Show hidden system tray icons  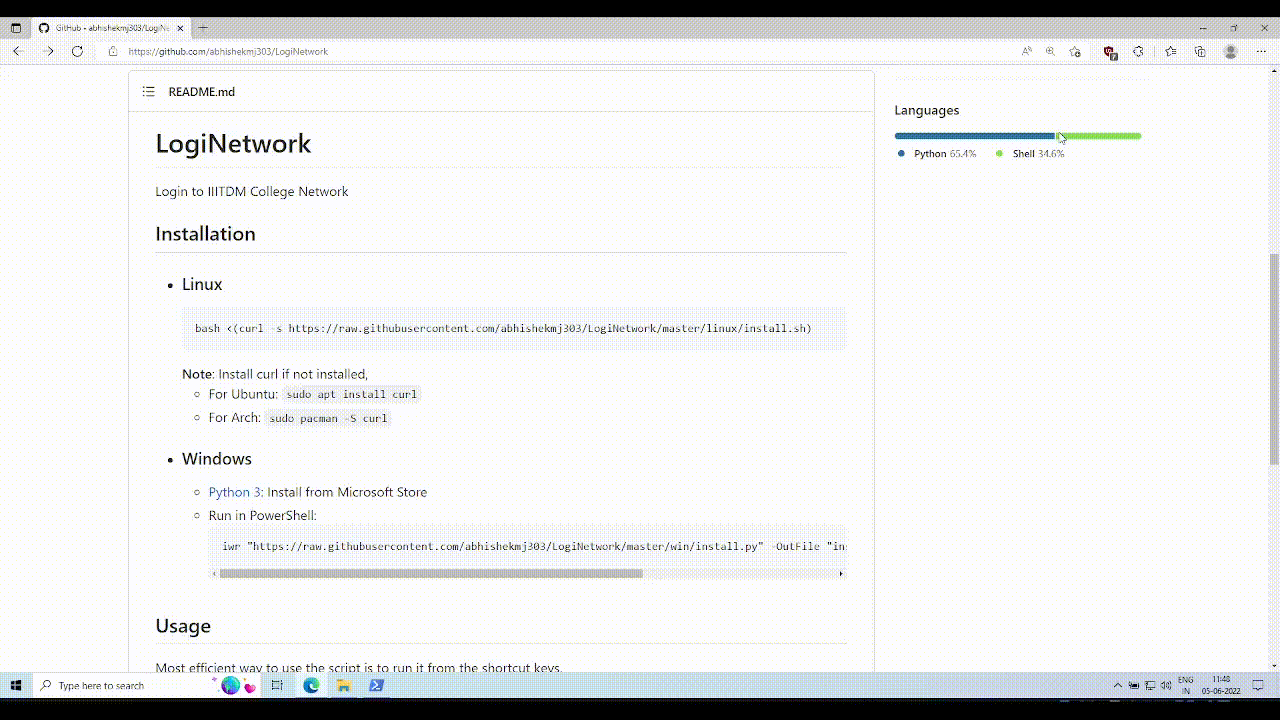(x=1118, y=686)
